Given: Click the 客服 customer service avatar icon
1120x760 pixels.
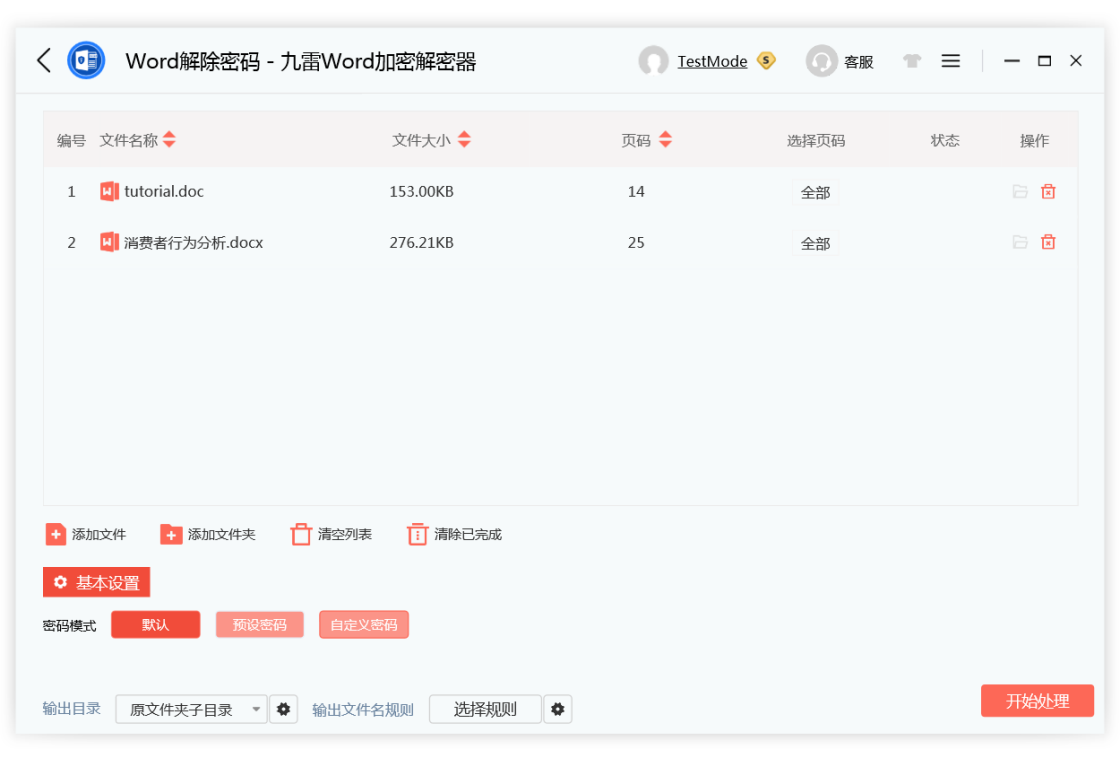Looking at the screenshot, I should point(821,61).
